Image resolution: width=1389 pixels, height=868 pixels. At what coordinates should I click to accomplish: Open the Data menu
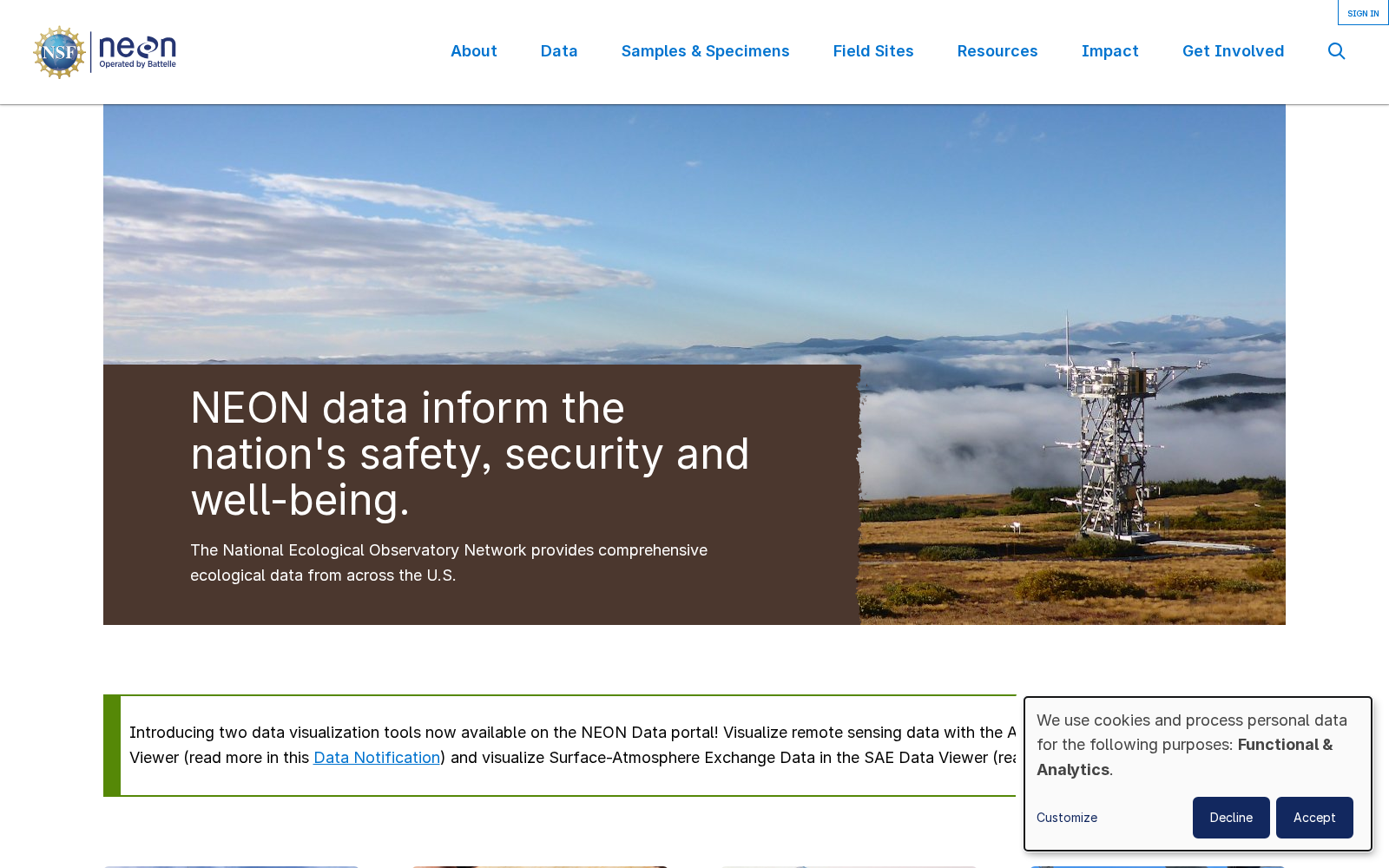[559, 51]
